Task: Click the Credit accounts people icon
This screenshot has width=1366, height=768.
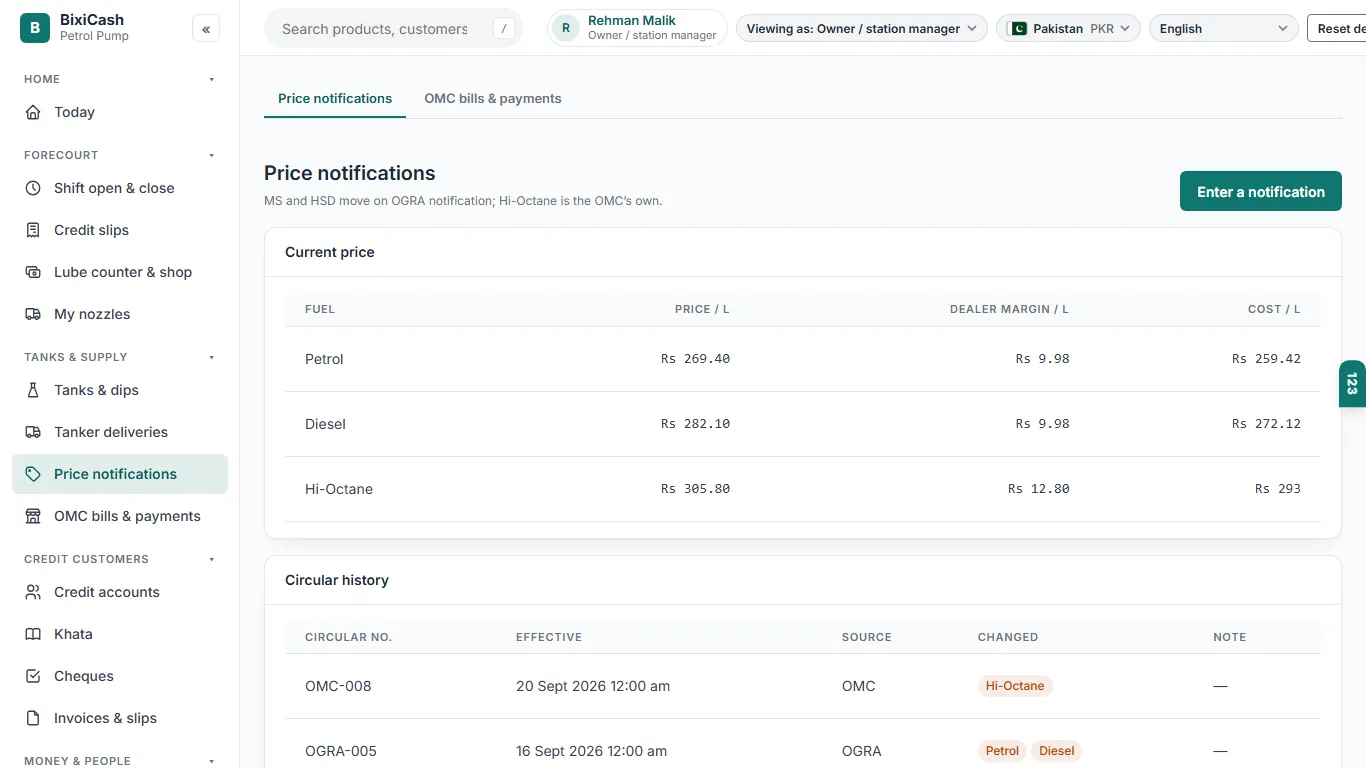Action: click(x=33, y=592)
